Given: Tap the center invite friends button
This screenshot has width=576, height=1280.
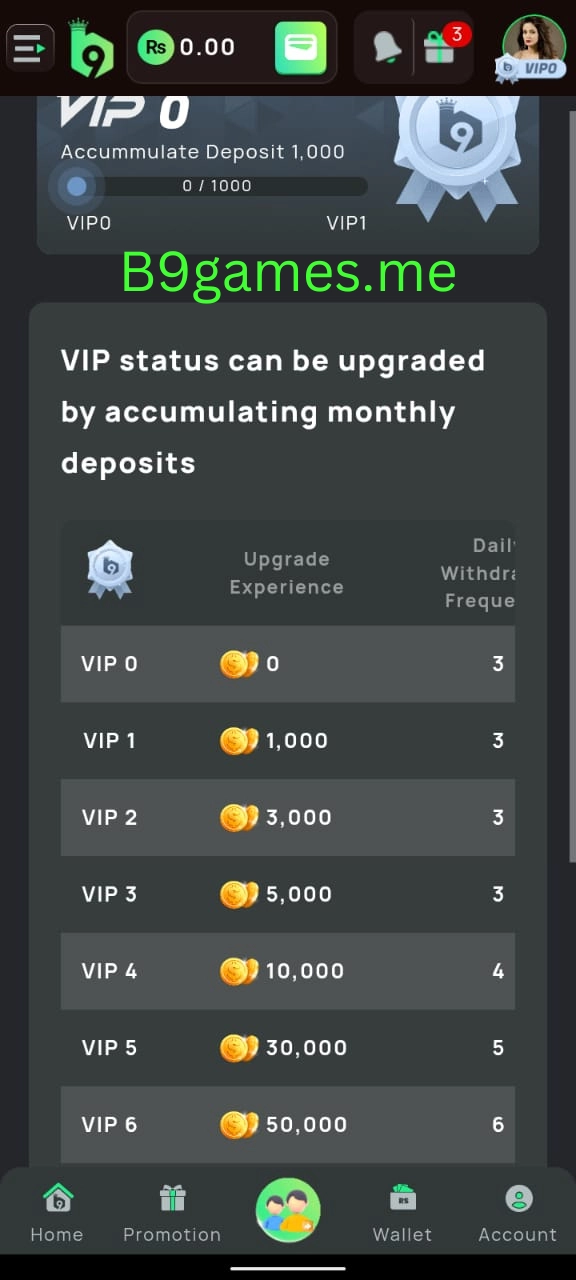Looking at the screenshot, I should (288, 1210).
